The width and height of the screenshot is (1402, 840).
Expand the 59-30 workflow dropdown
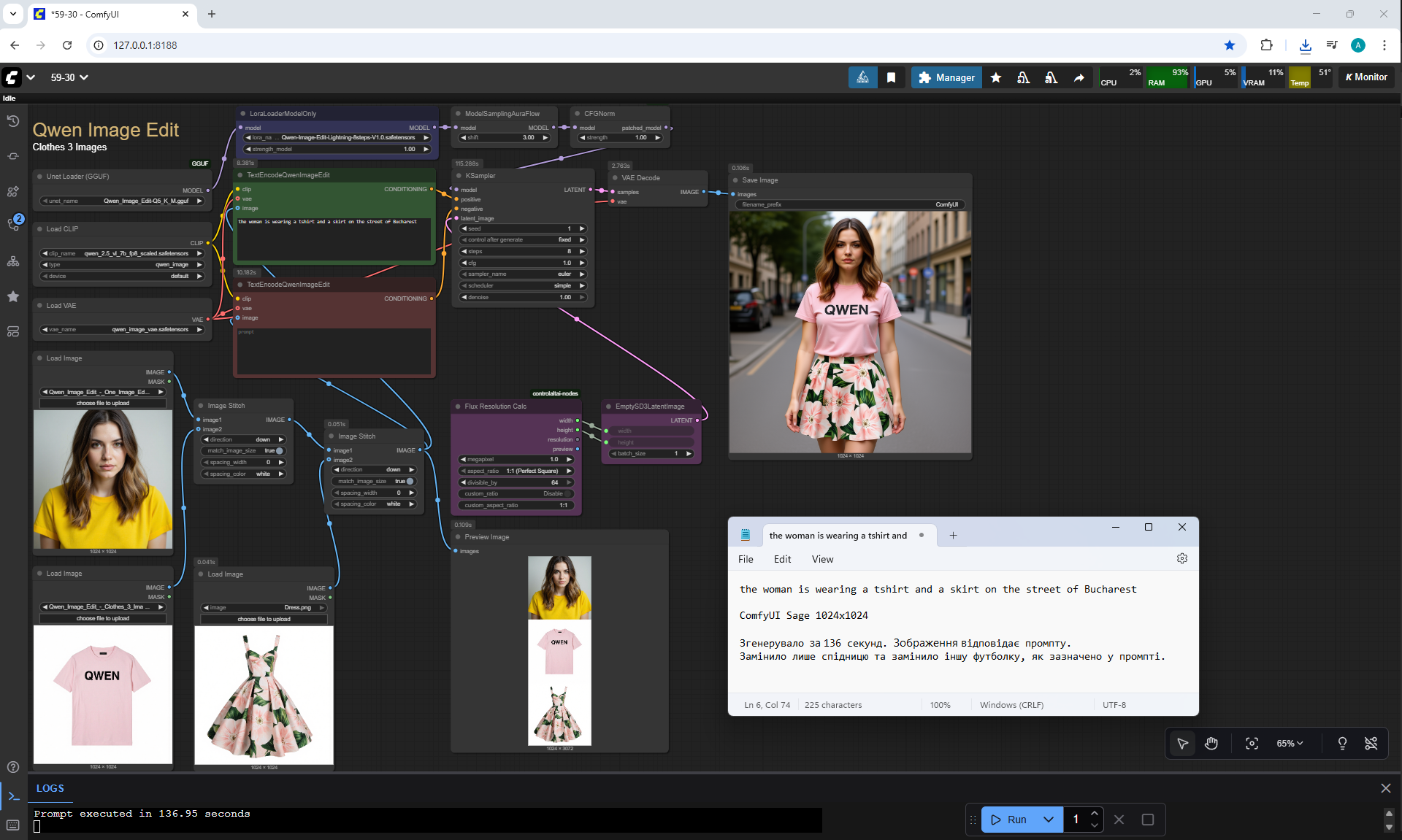84,77
